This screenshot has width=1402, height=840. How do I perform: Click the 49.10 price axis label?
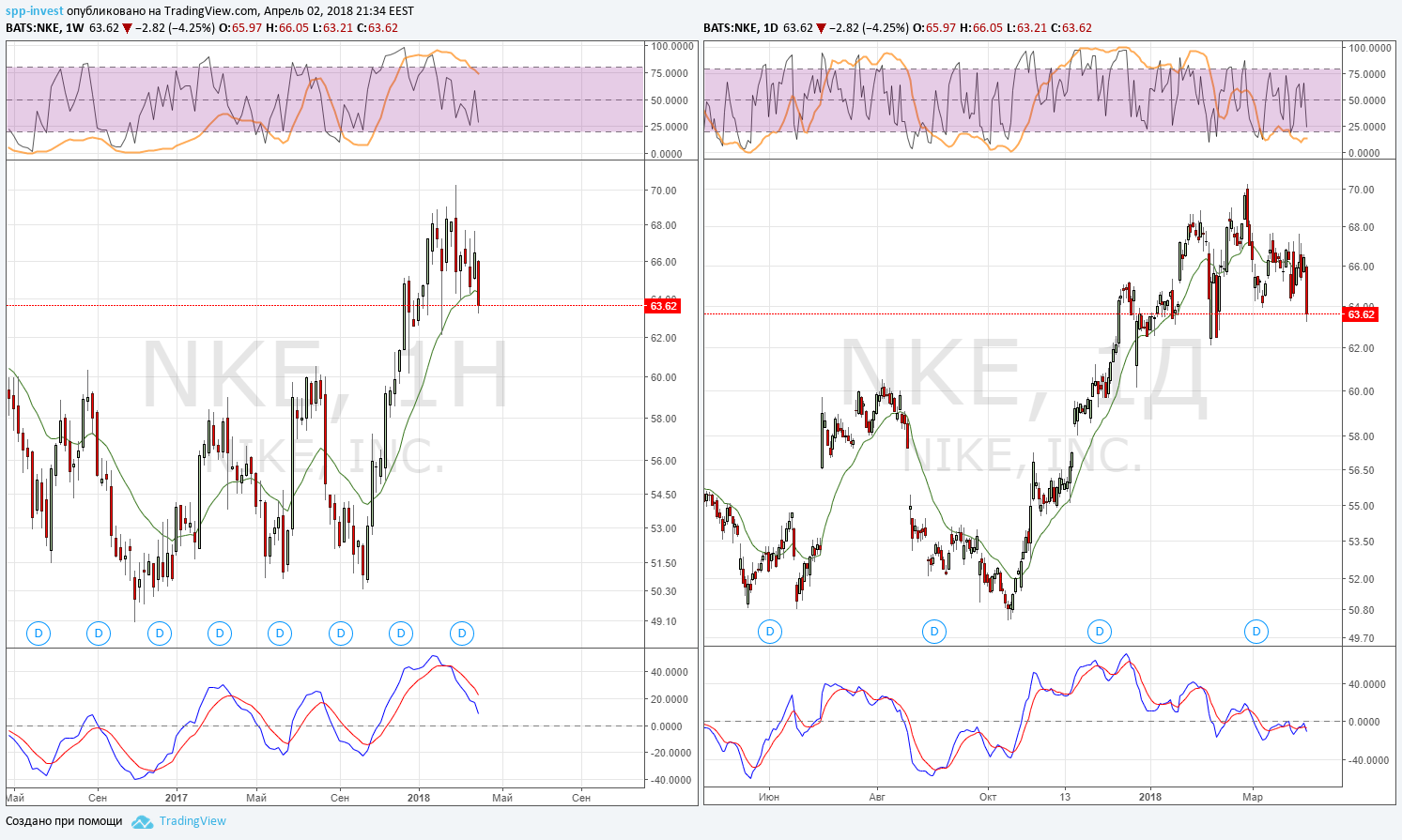pyautogui.click(x=663, y=621)
